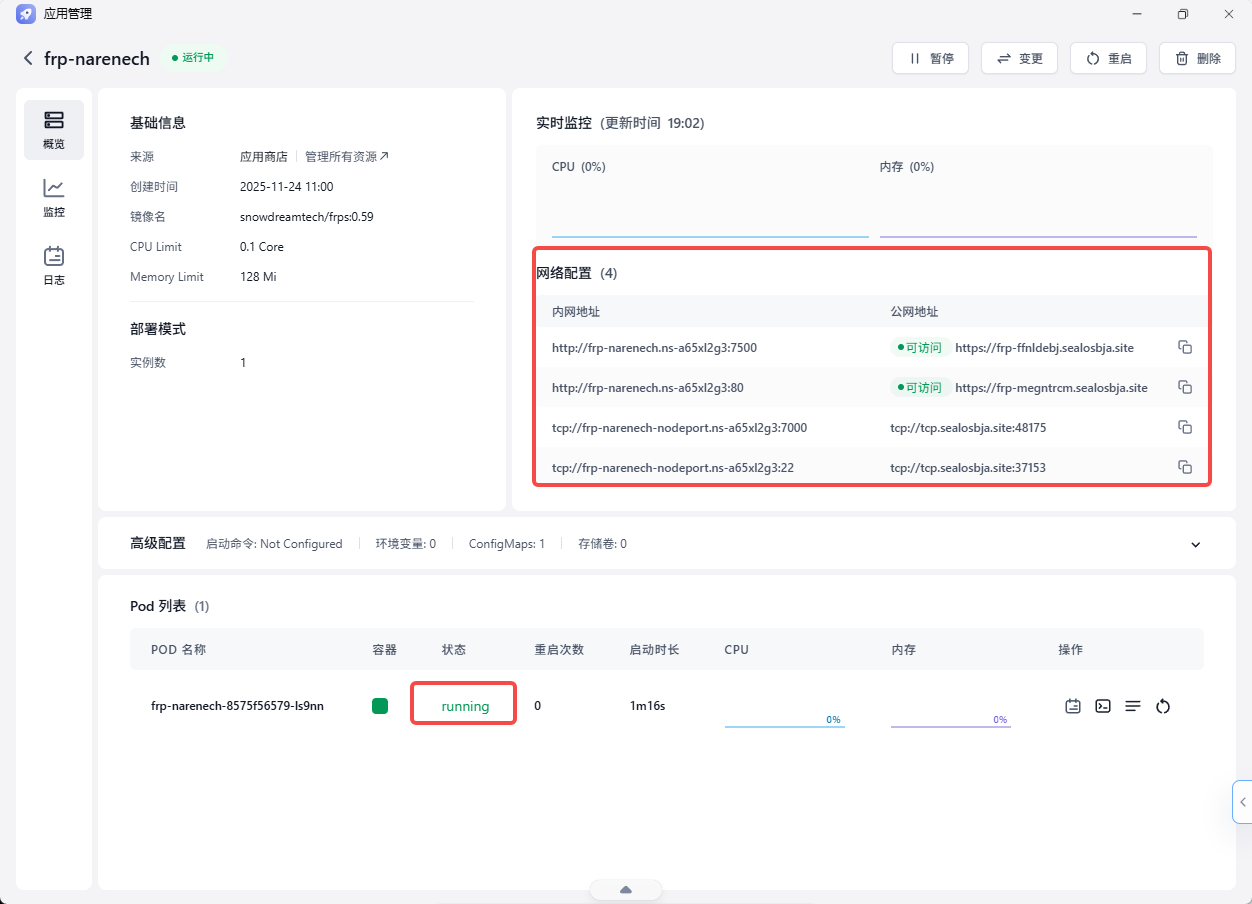The image size is (1252, 904).
Task: Click the 暂停 button
Action: click(x=930, y=58)
